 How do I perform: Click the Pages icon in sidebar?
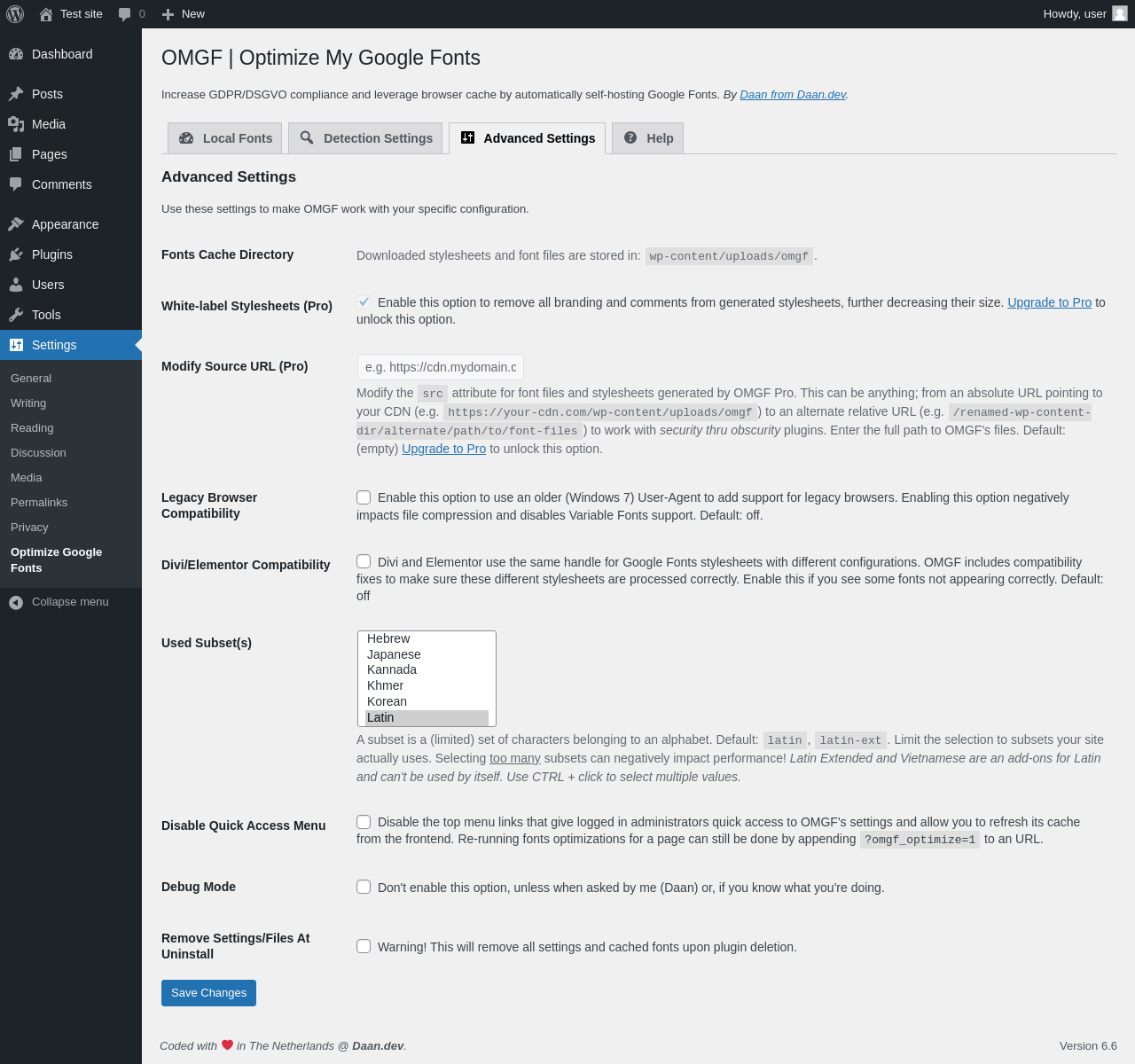click(x=16, y=154)
